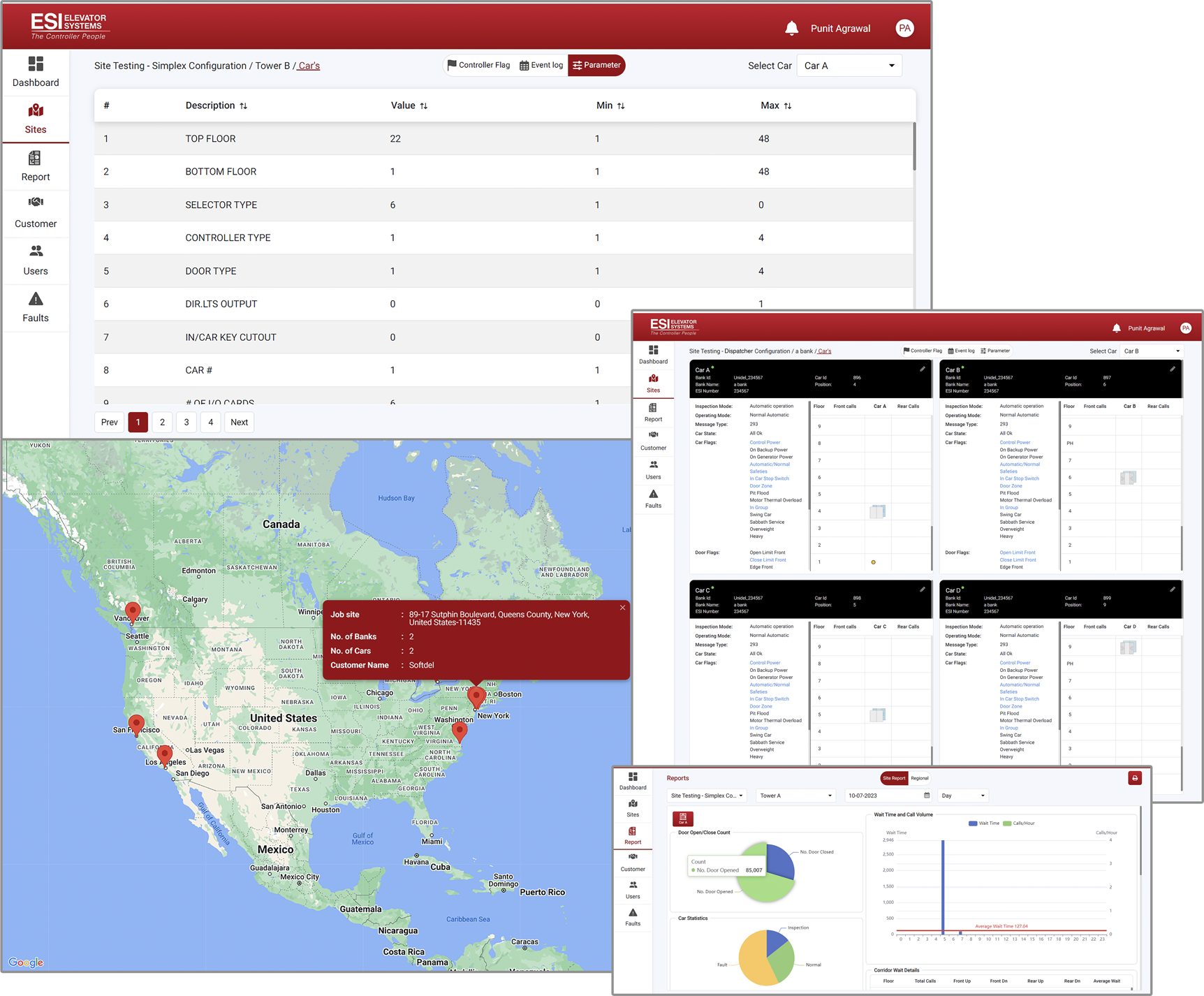This screenshot has width=1204, height=996.
Task: Close the job site info popup on the map
Action: [x=622, y=608]
